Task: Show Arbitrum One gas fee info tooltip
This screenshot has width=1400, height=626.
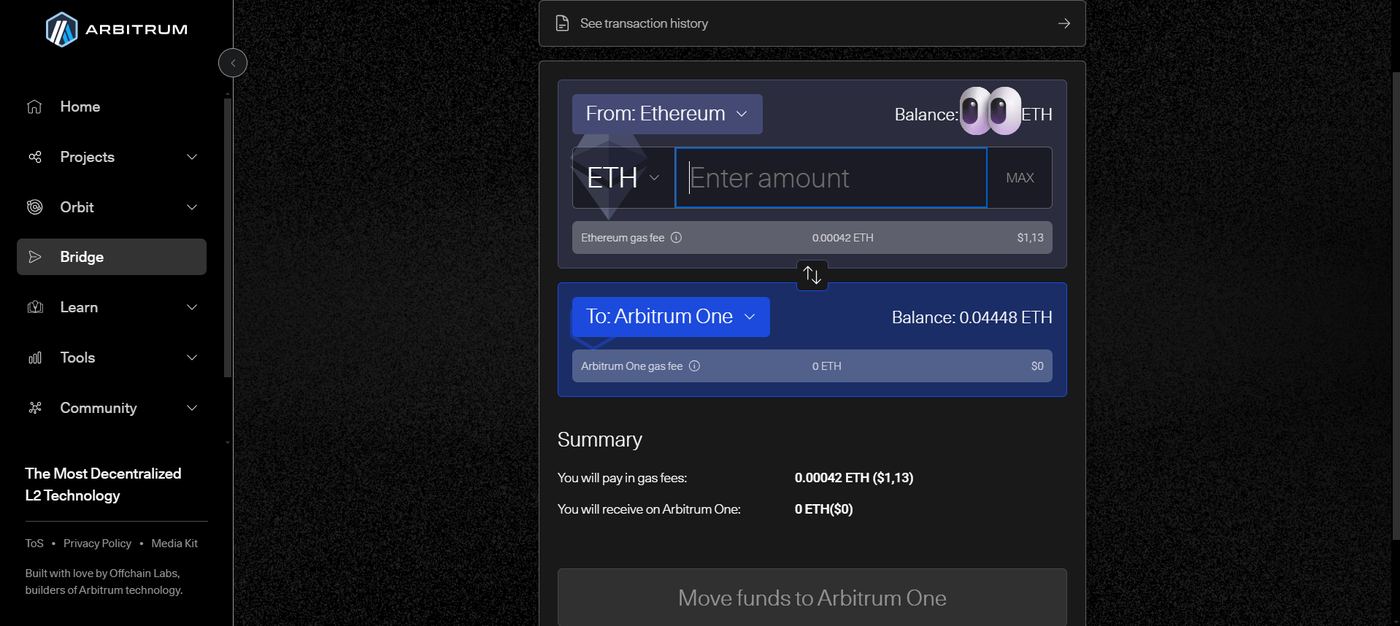Action: click(694, 366)
